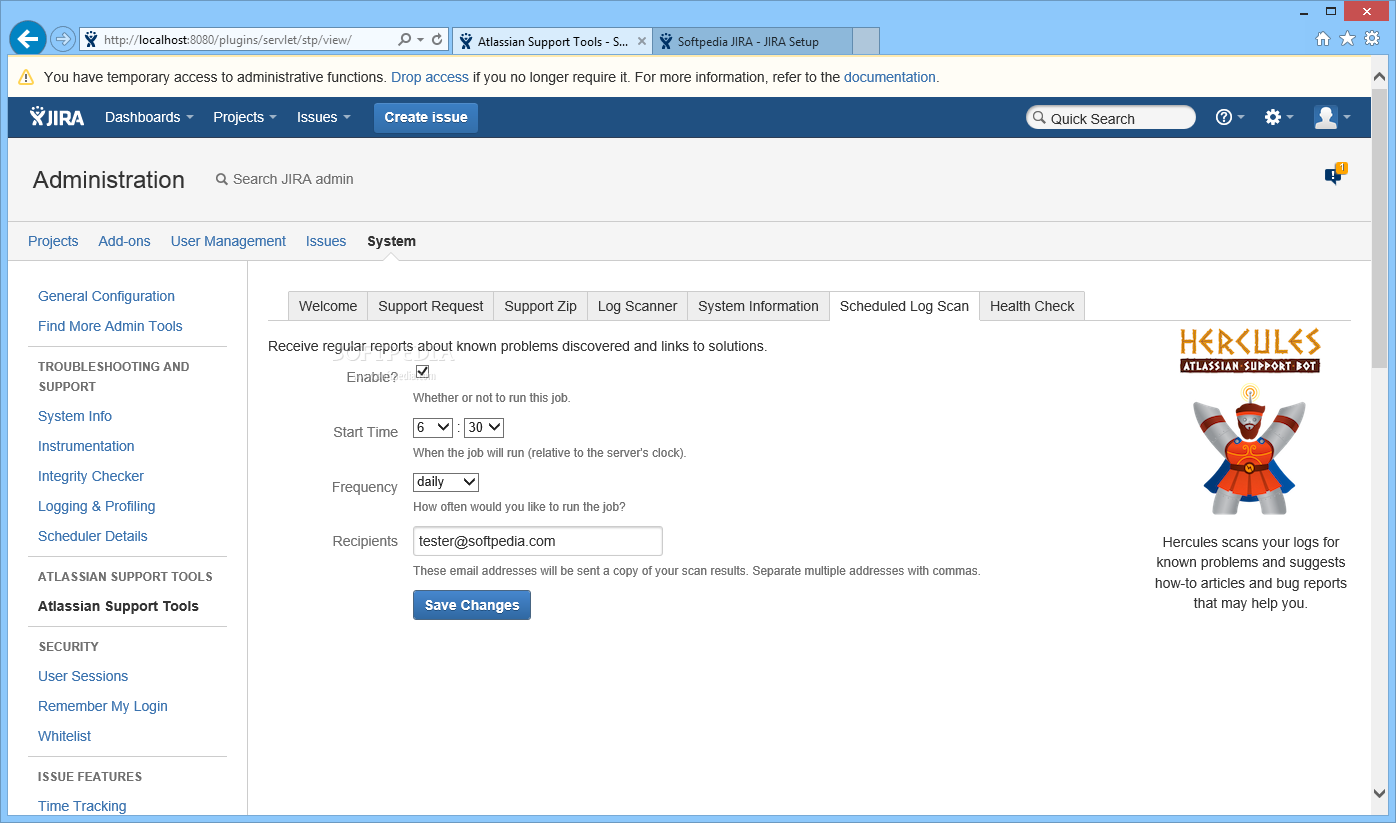This screenshot has height=823, width=1396.
Task: Expand the Projects menu
Action: click(x=245, y=117)
